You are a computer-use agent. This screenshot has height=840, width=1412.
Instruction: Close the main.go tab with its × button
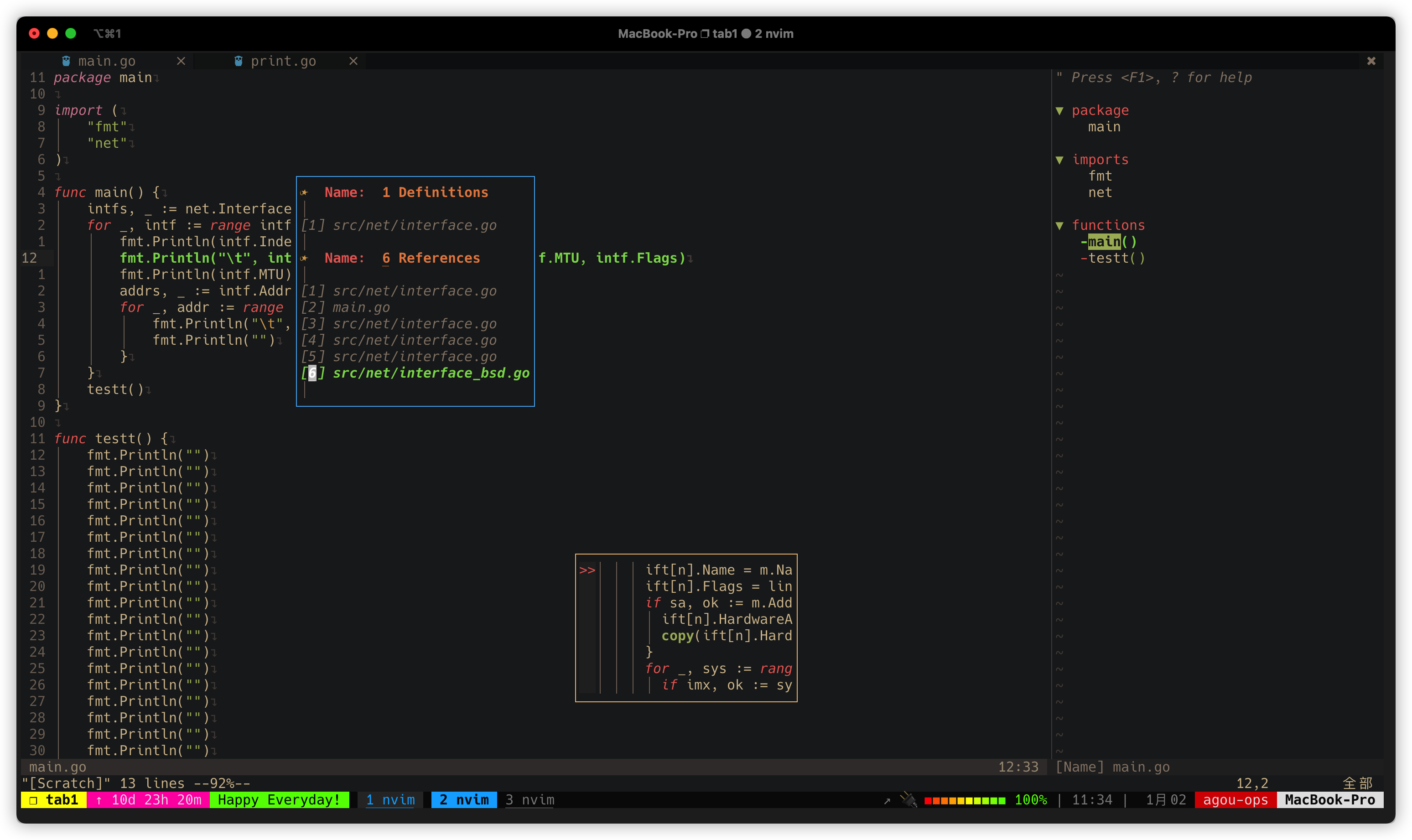point(182,61)
